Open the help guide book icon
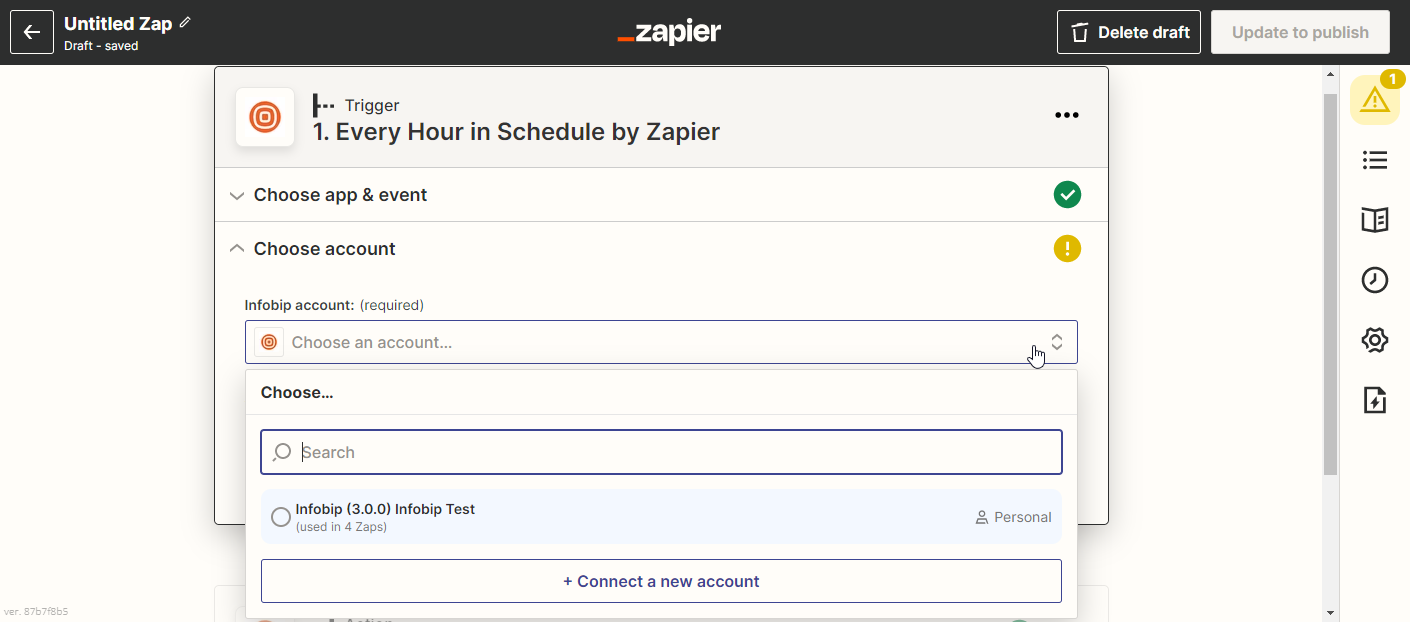The width and height of the screenshot is (1410, 622). (1375, 220)
